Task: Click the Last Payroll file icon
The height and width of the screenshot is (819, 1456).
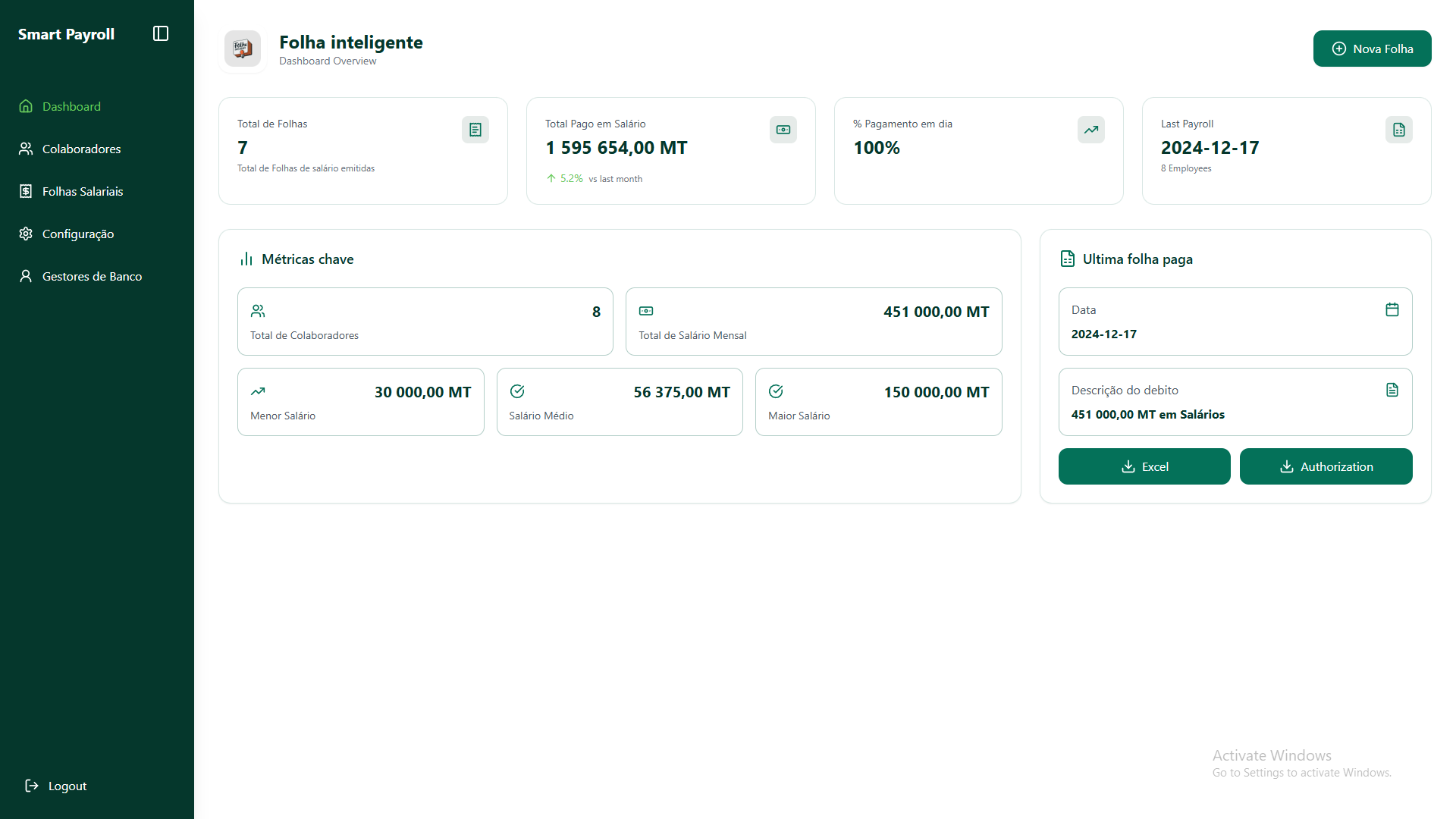Action: click(1399, 130)
